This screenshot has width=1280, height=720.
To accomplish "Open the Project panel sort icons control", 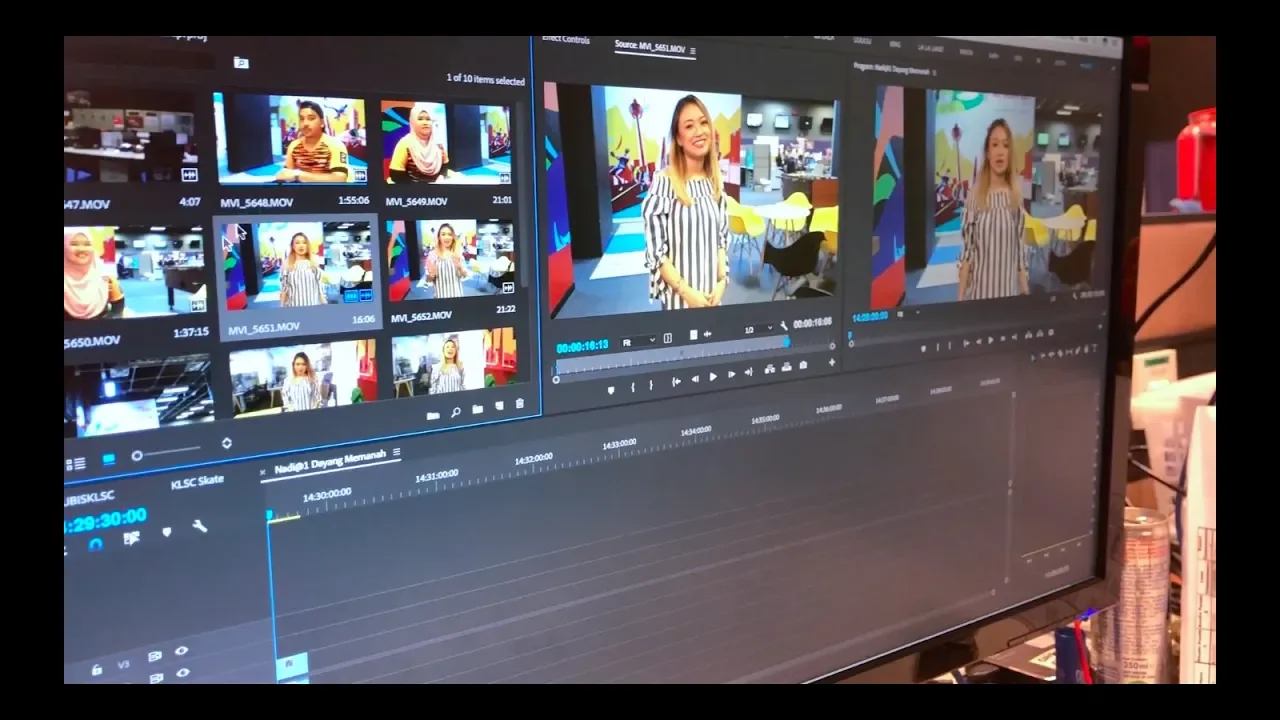I will pyautogui.click(x=227, y=443).
